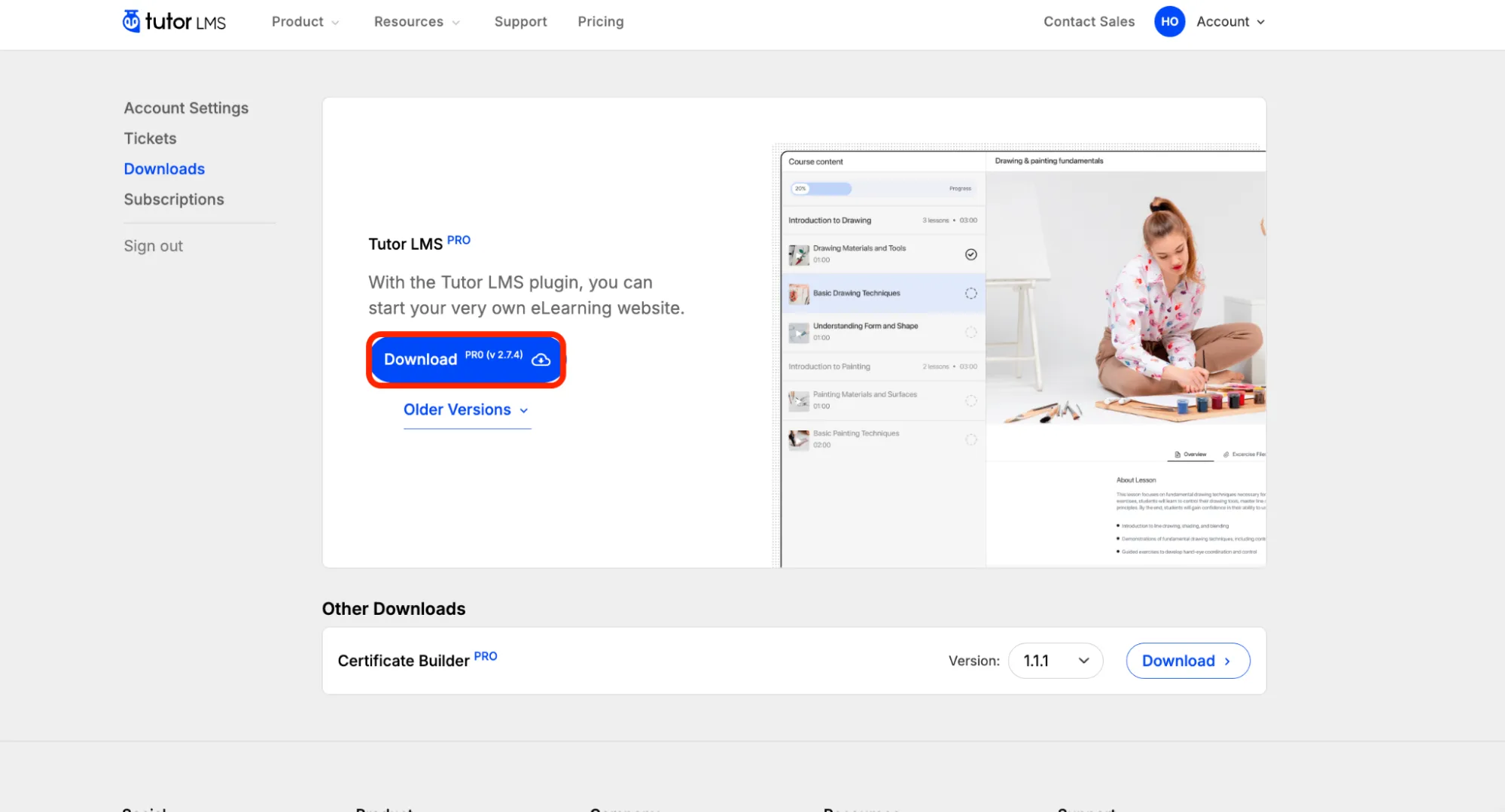Click thumbnail of Drawing Materials and Tools lesson
This screenshot has height=812, width=1505.
[x=798, y=254]
